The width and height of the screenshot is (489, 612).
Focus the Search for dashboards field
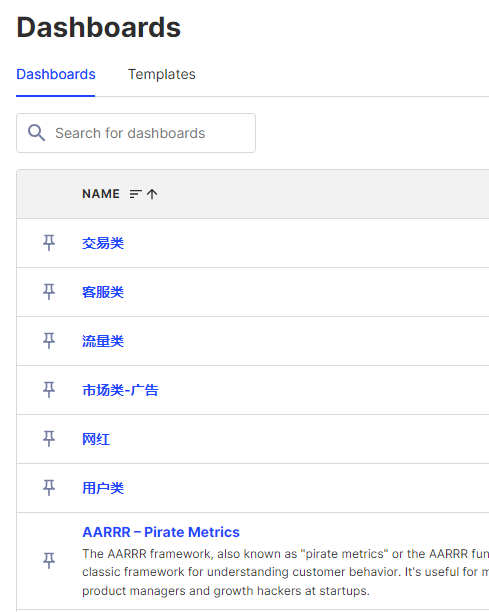point(136,133)
